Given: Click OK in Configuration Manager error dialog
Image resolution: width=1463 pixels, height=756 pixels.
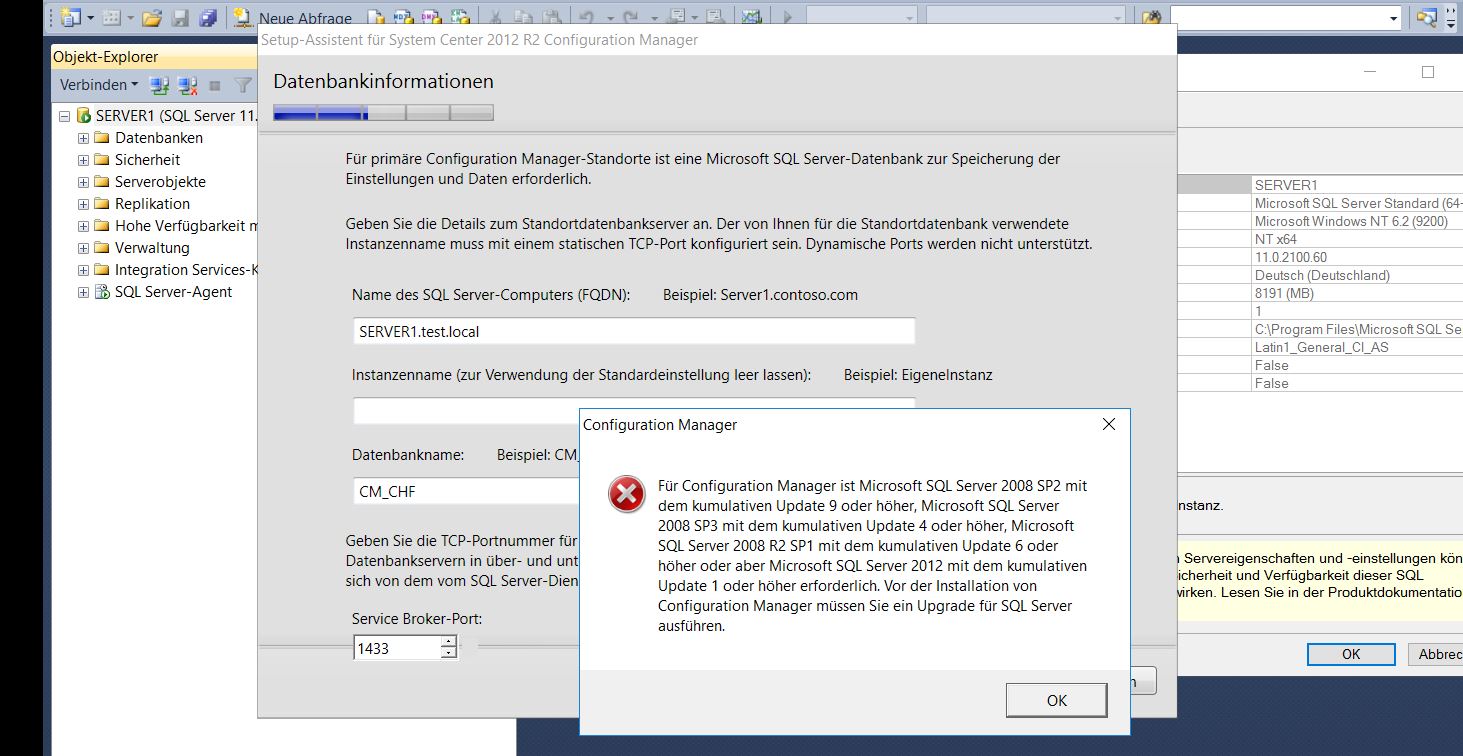Looking at the screenshot, I should (x=1057, y=700).
